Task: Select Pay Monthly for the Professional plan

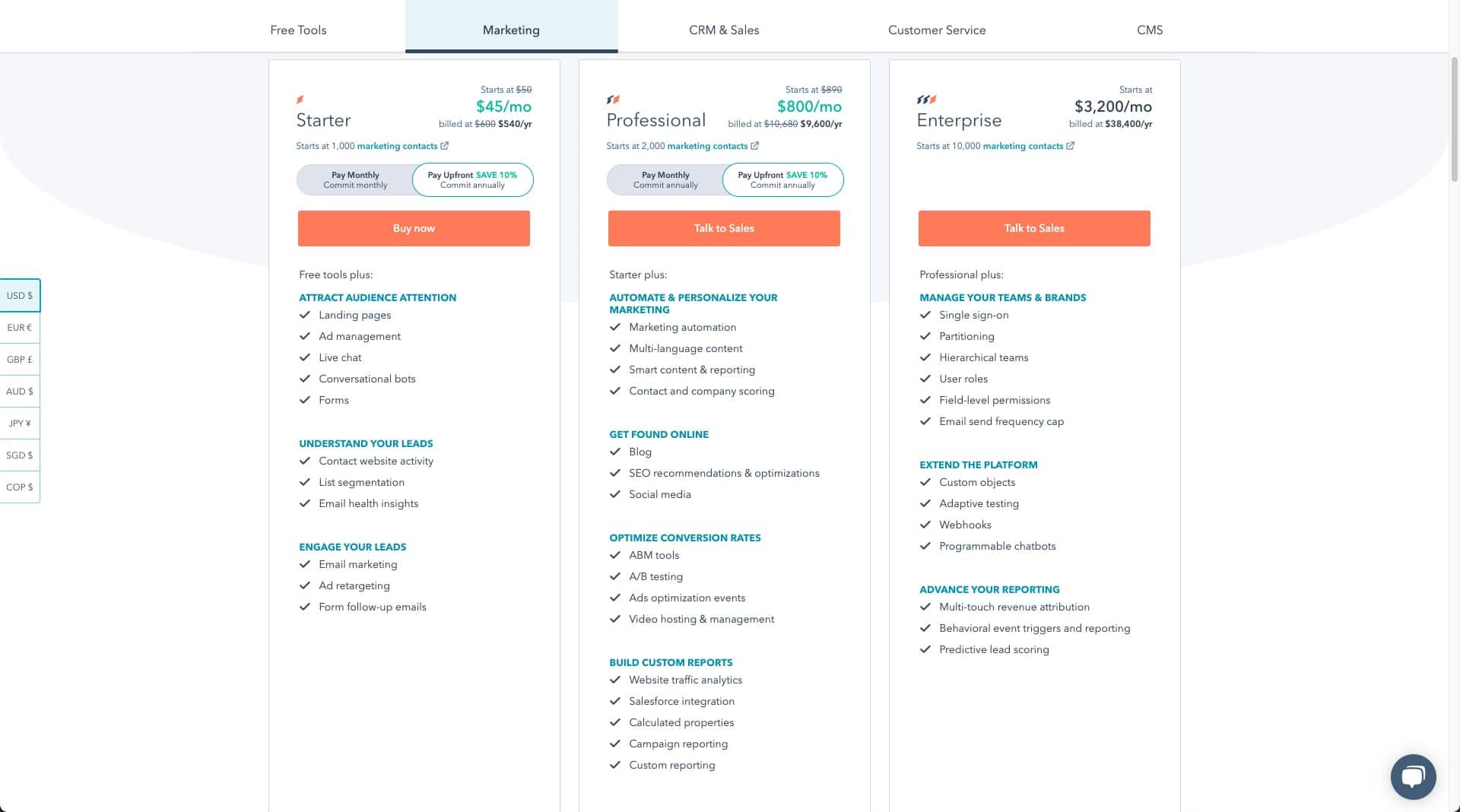Action: 665,179
